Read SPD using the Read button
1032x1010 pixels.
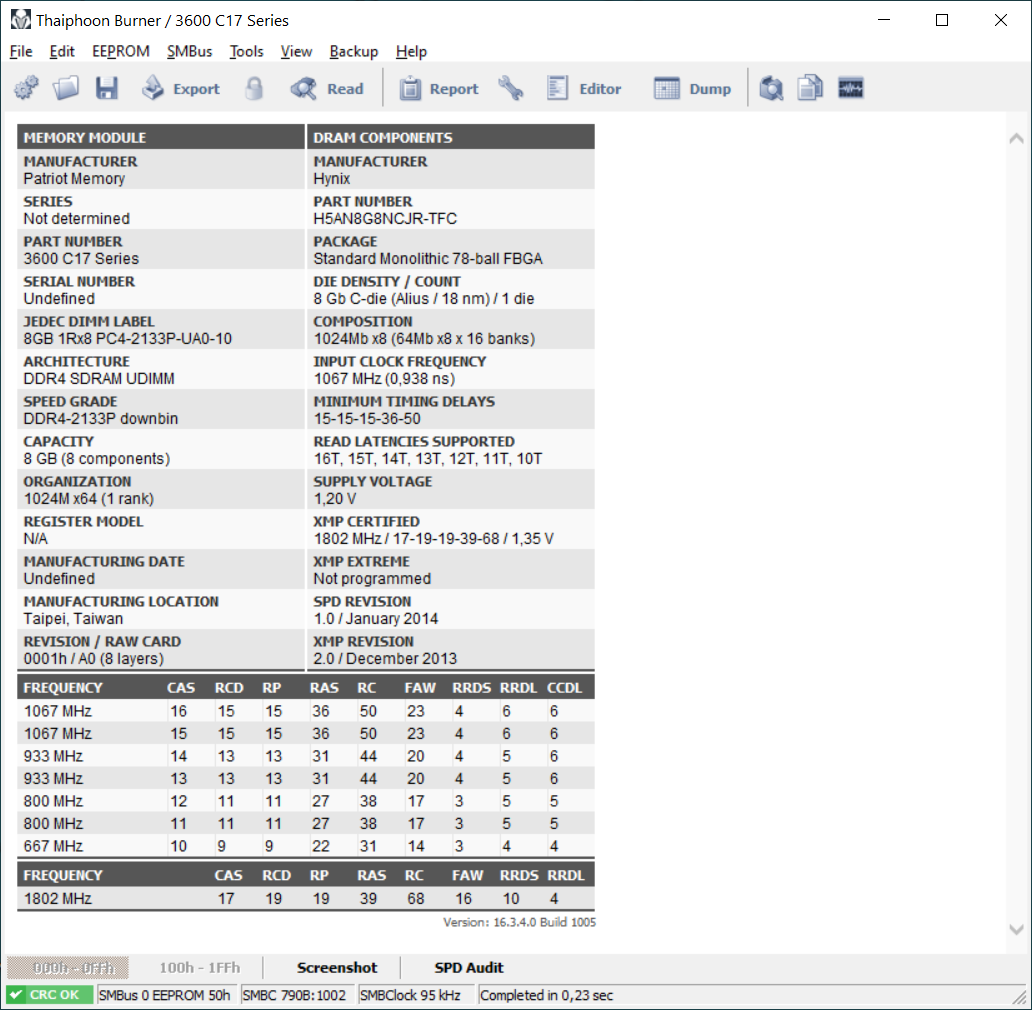pyautogui.click(x=327, y=88)
